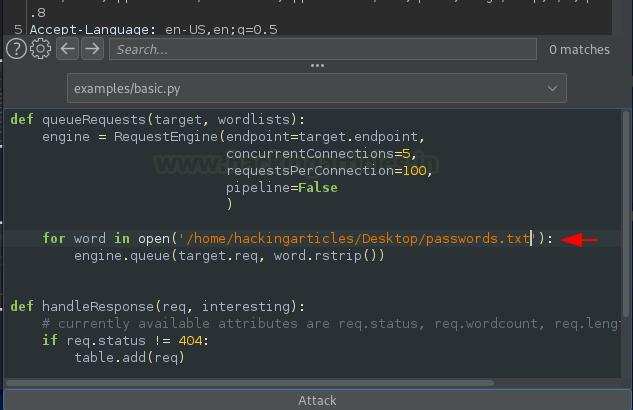The height and width of the screenshot is (410, 633).
Task: Focus the Search... input field
Action: click(323, 49)
